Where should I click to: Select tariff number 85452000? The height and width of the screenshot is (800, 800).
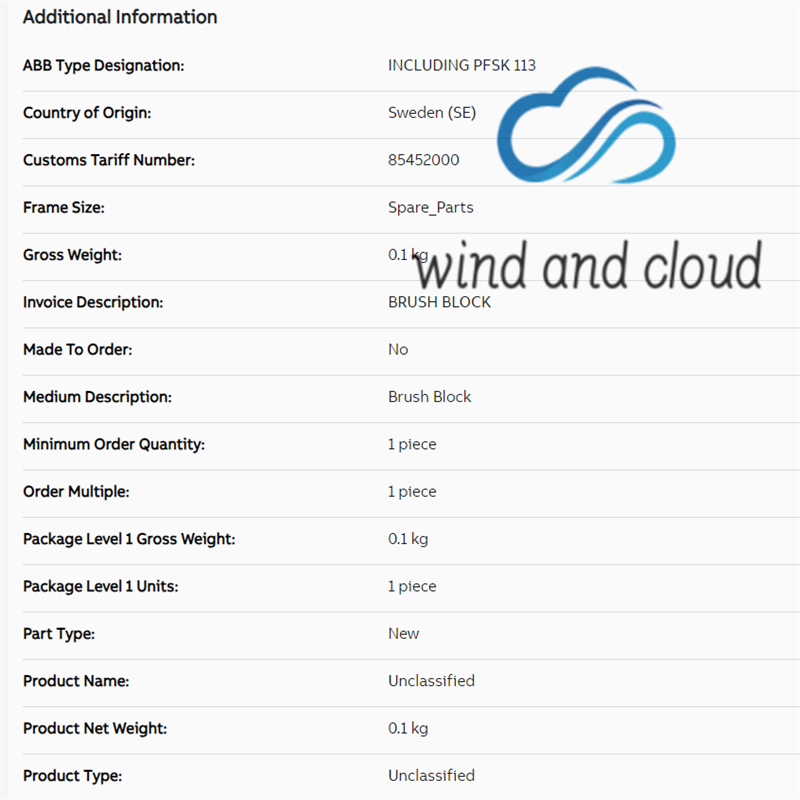tap(424, 160)
